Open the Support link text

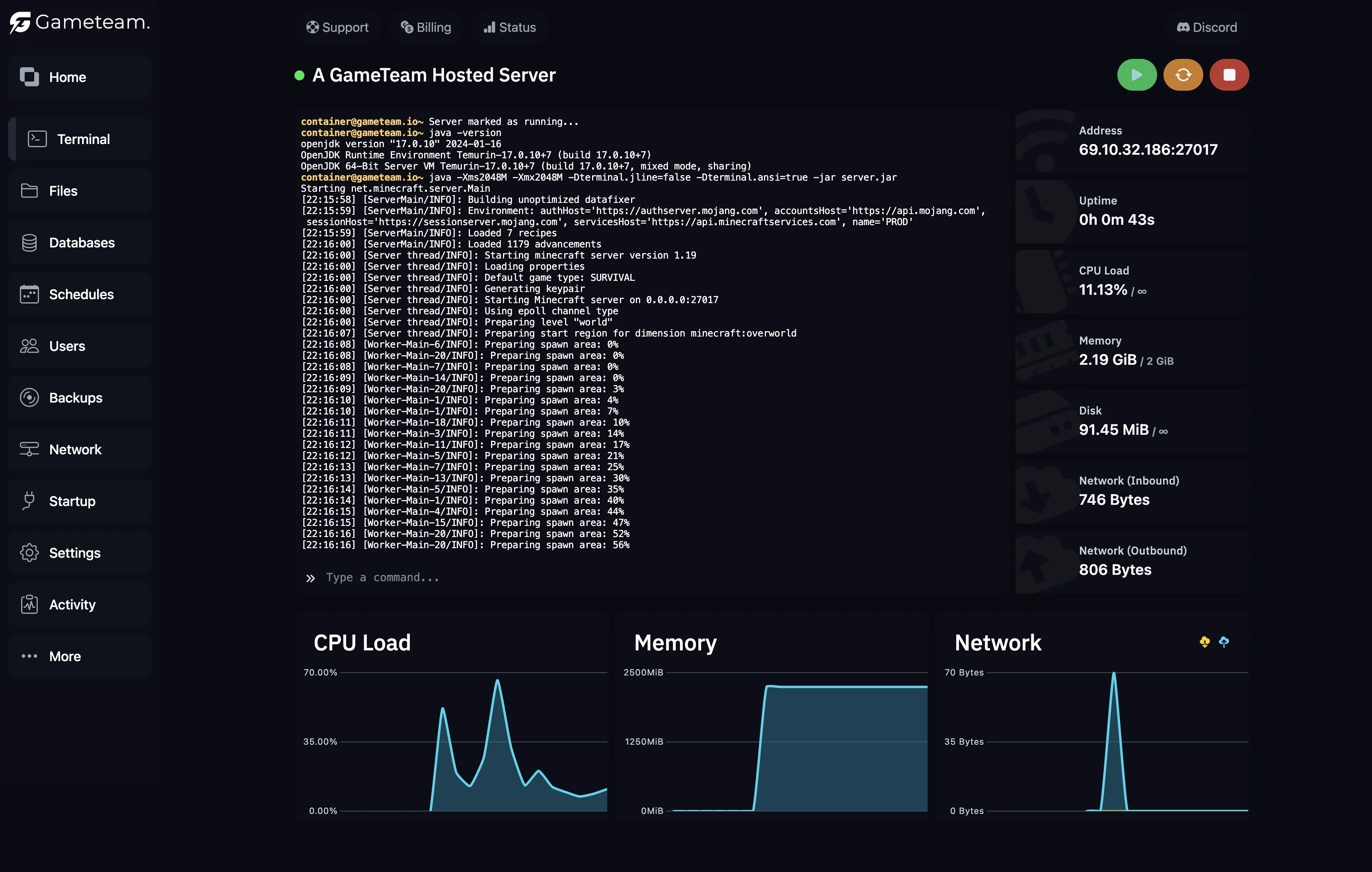[345, 27]
